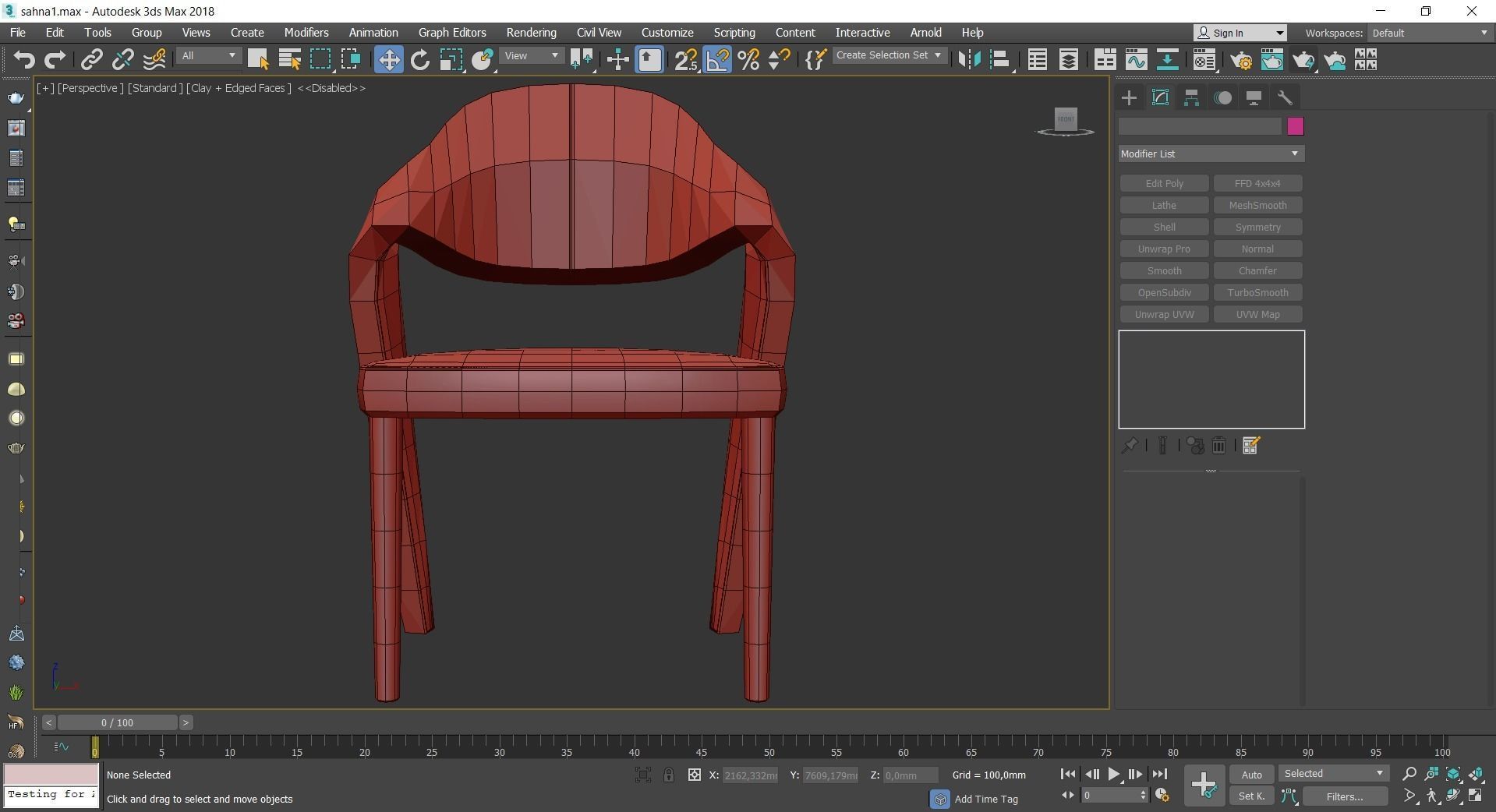1496x812 pixels.
Task: Toggle the 2.5D Snaps button
Action: click(x=686, y=60)
